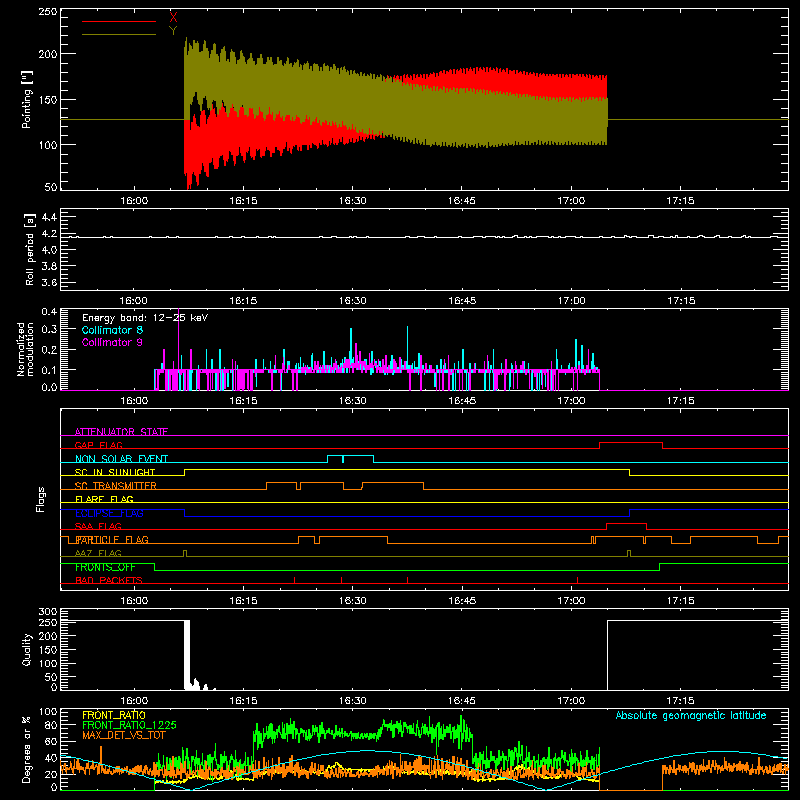Select the FLARE_FLAG label
Viewport: 800px width, 800px height.
point(104,499)
